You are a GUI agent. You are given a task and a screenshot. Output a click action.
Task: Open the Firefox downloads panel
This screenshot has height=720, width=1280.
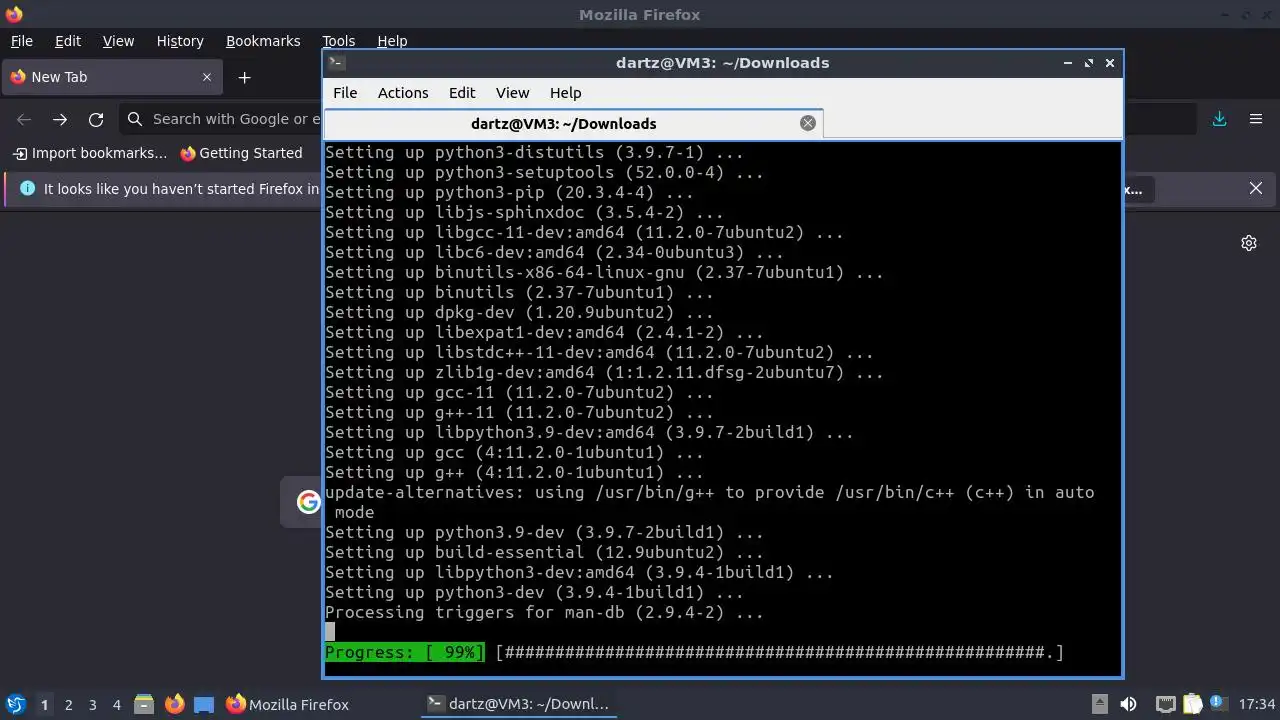[1219, 119]
